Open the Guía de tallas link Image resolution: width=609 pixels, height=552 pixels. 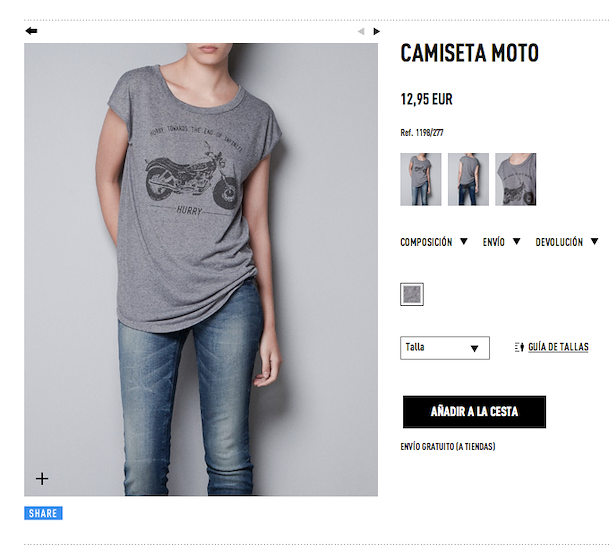558,347
